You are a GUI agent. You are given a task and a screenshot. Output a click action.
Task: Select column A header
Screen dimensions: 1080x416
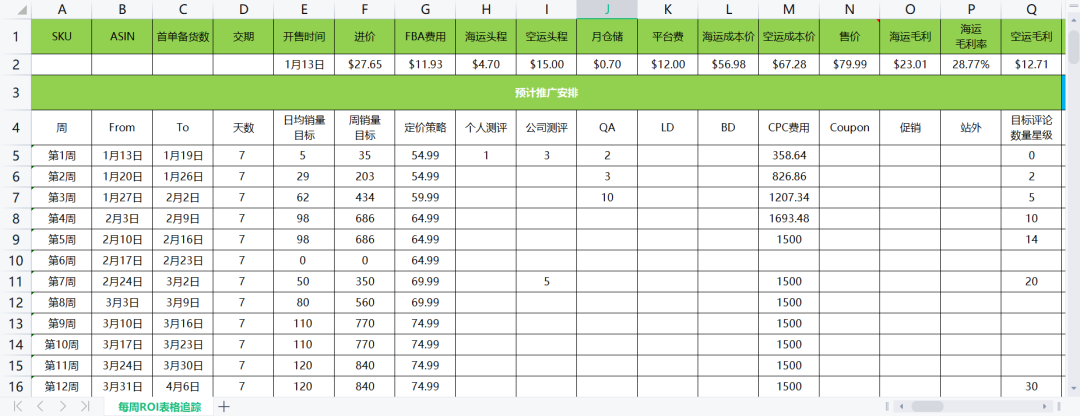62,9
